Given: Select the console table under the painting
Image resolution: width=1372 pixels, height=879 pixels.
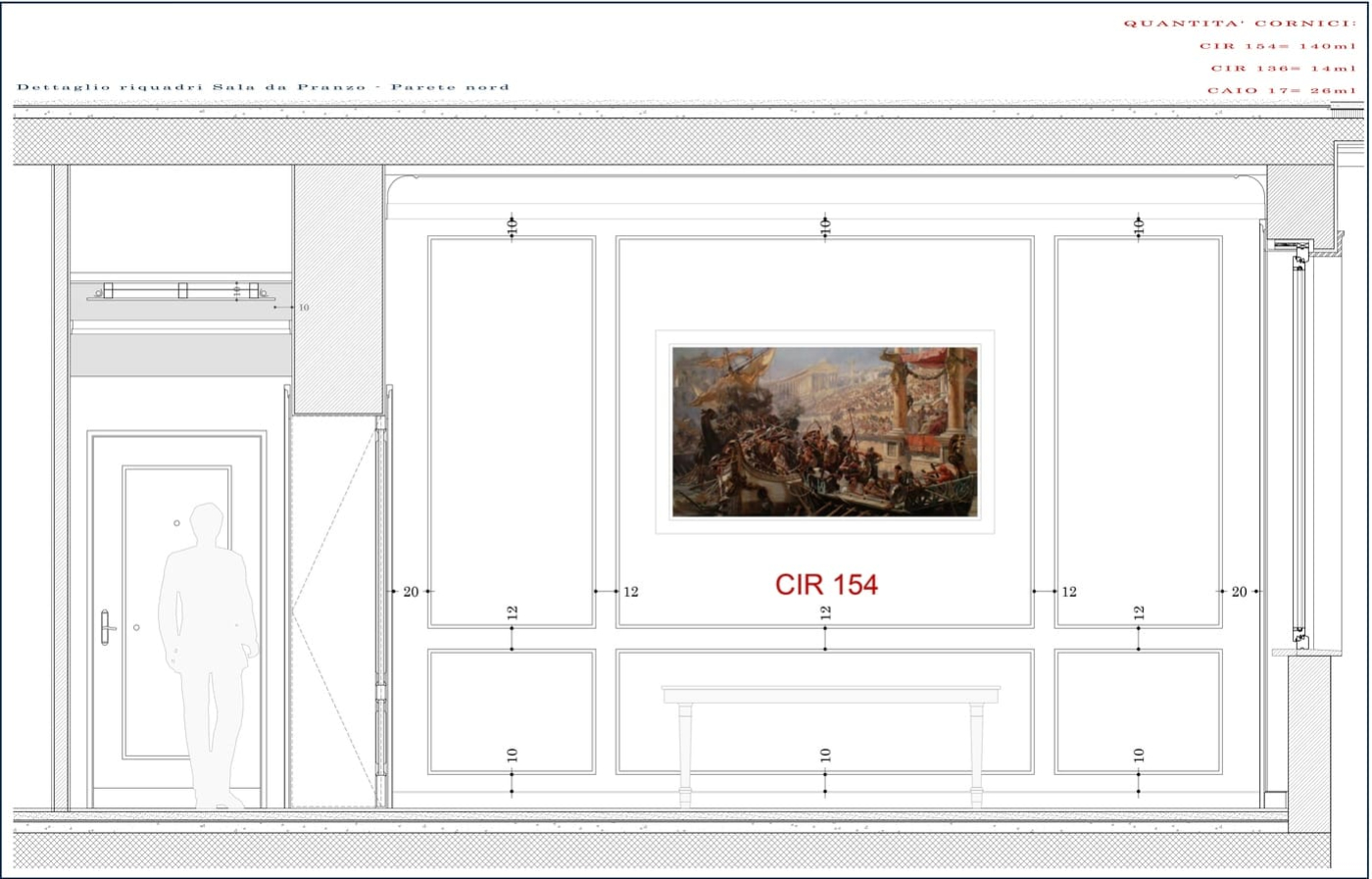Looking at the screenshot, I should coord(831,745).
